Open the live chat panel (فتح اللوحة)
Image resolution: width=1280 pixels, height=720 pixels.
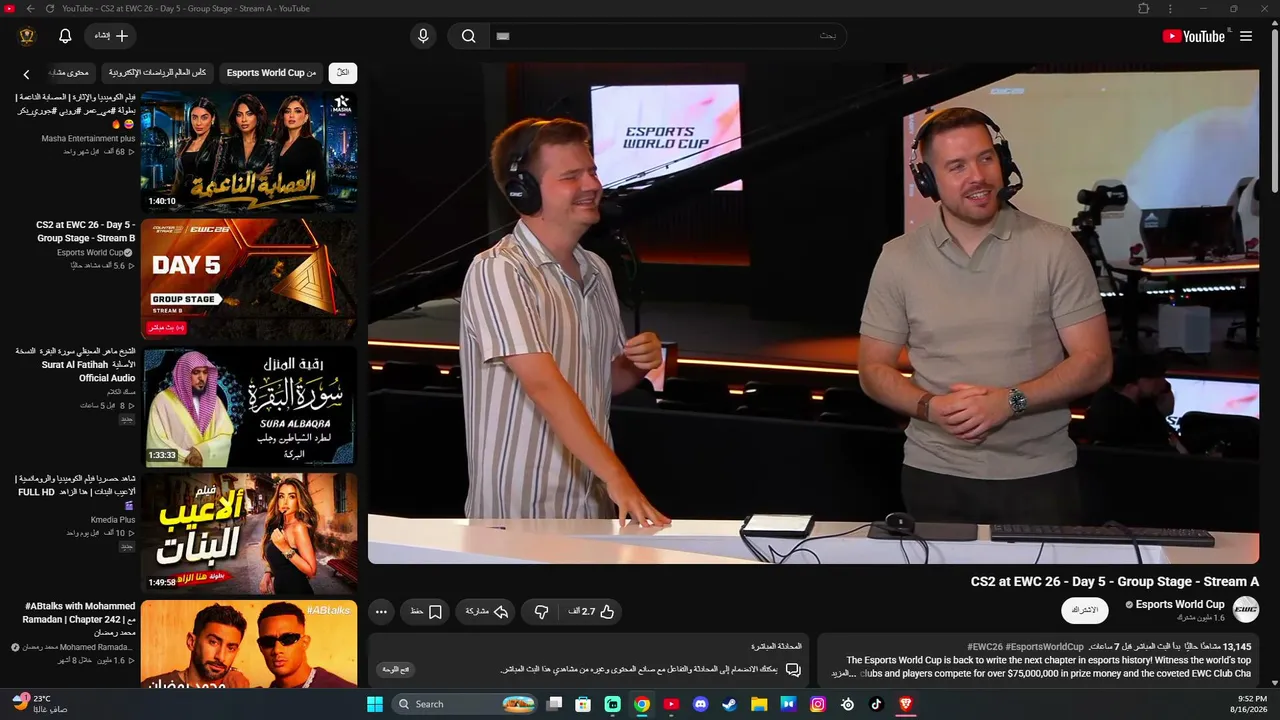pyautogui.click(x=396, y=669)
